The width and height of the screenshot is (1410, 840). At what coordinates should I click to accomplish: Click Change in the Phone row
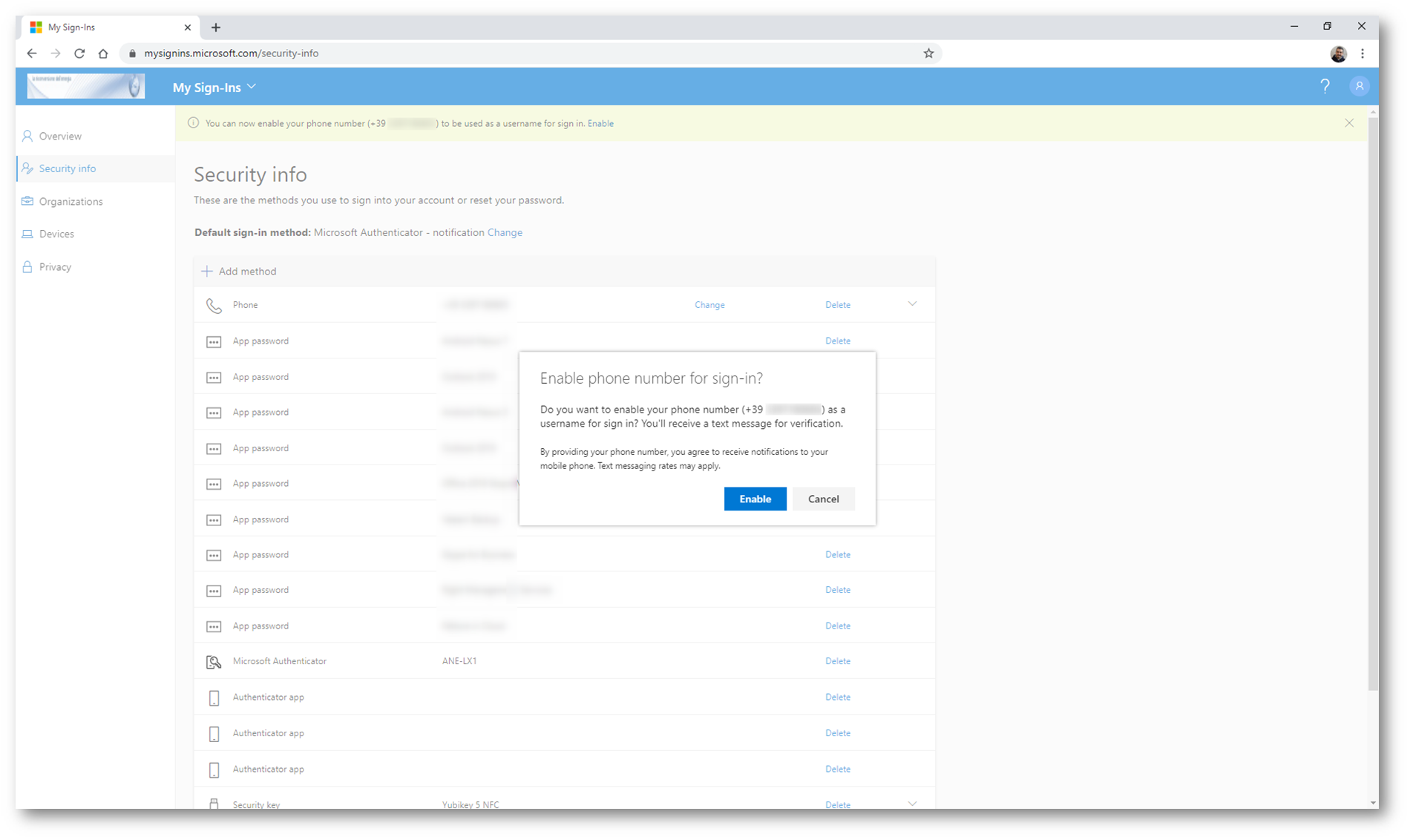coord(709,305)
